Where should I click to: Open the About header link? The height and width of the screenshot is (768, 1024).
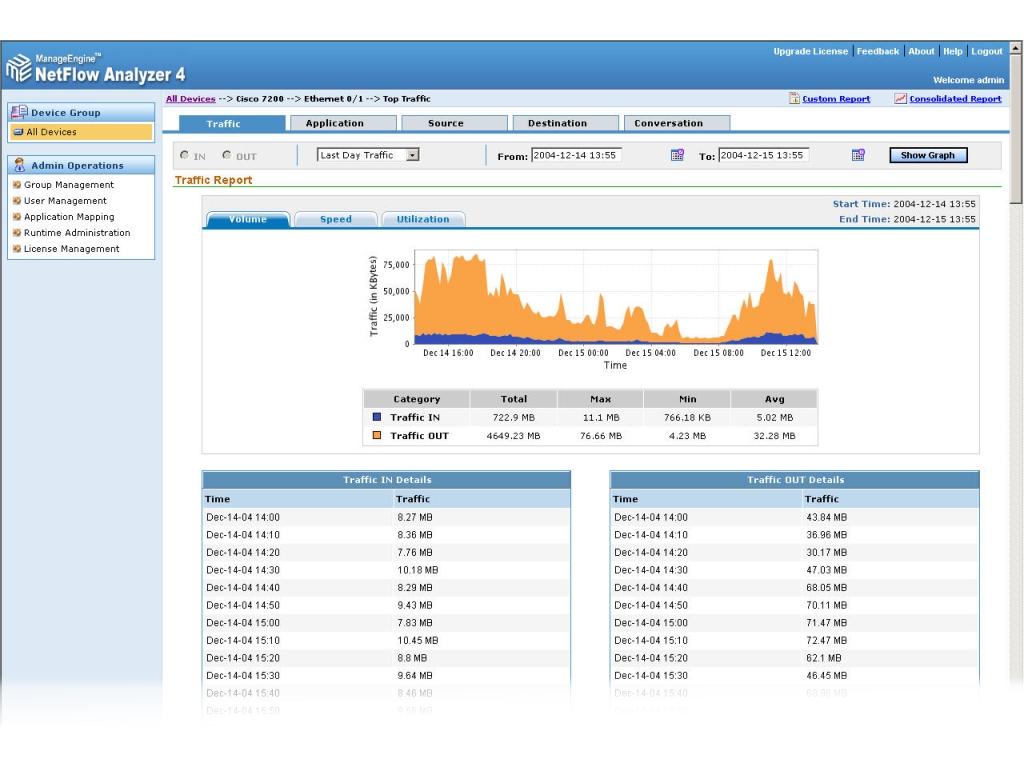tap(921, 51)
